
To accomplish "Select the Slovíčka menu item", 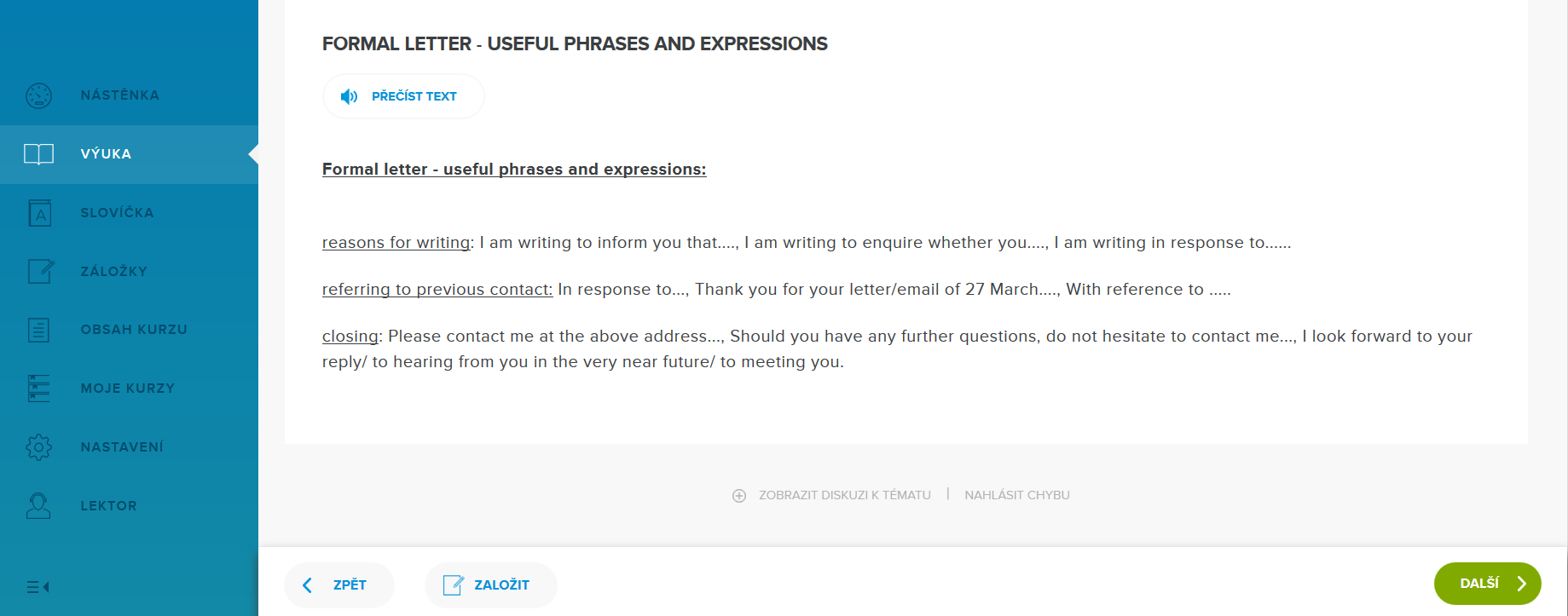I will (x=117, y=213).
